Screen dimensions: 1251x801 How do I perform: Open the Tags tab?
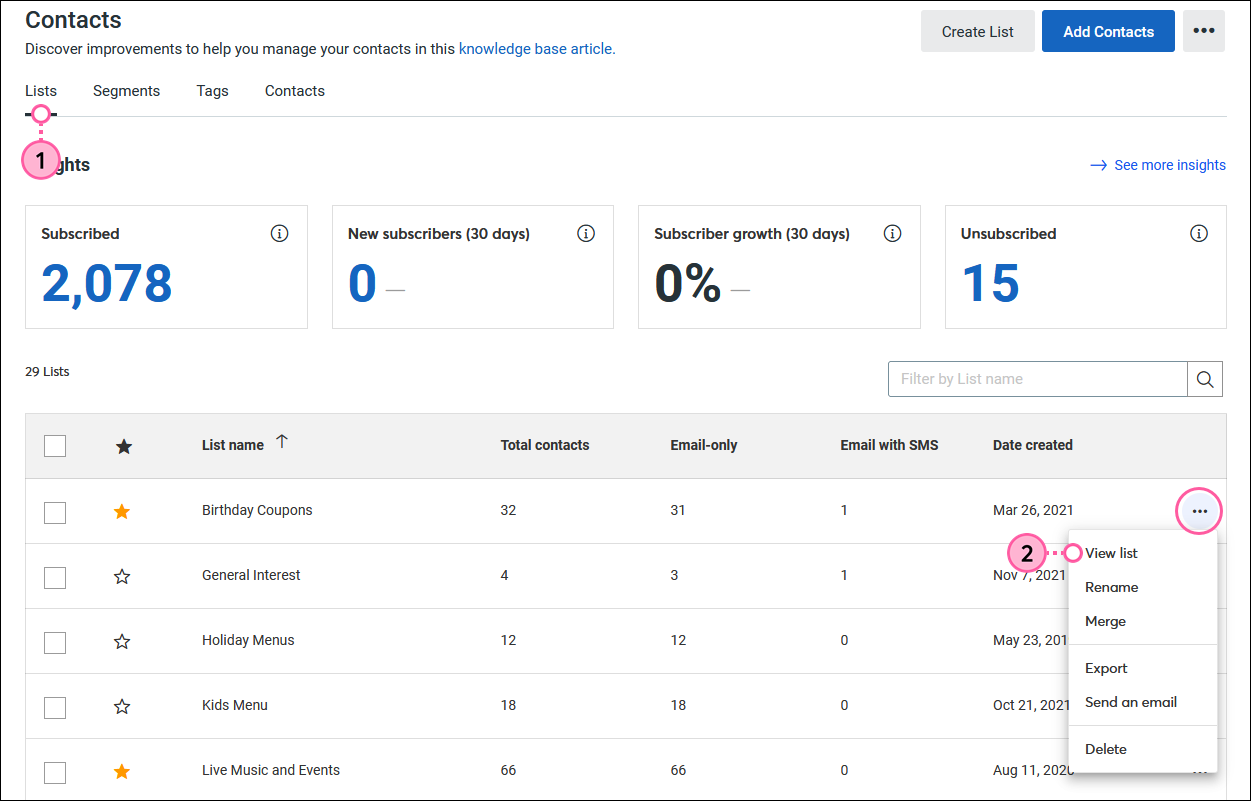pos(212,91)
